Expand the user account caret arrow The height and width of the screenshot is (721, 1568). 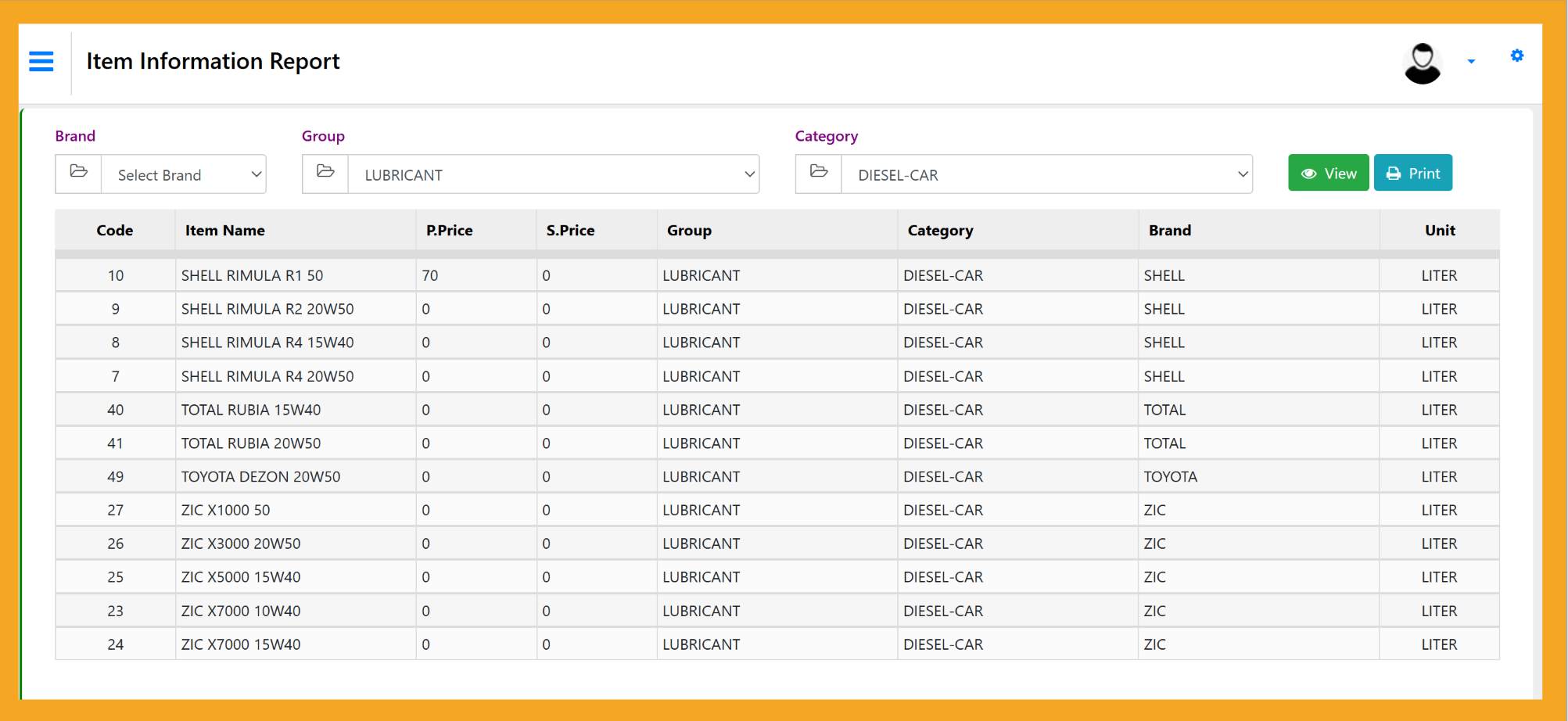[1471, 62]
